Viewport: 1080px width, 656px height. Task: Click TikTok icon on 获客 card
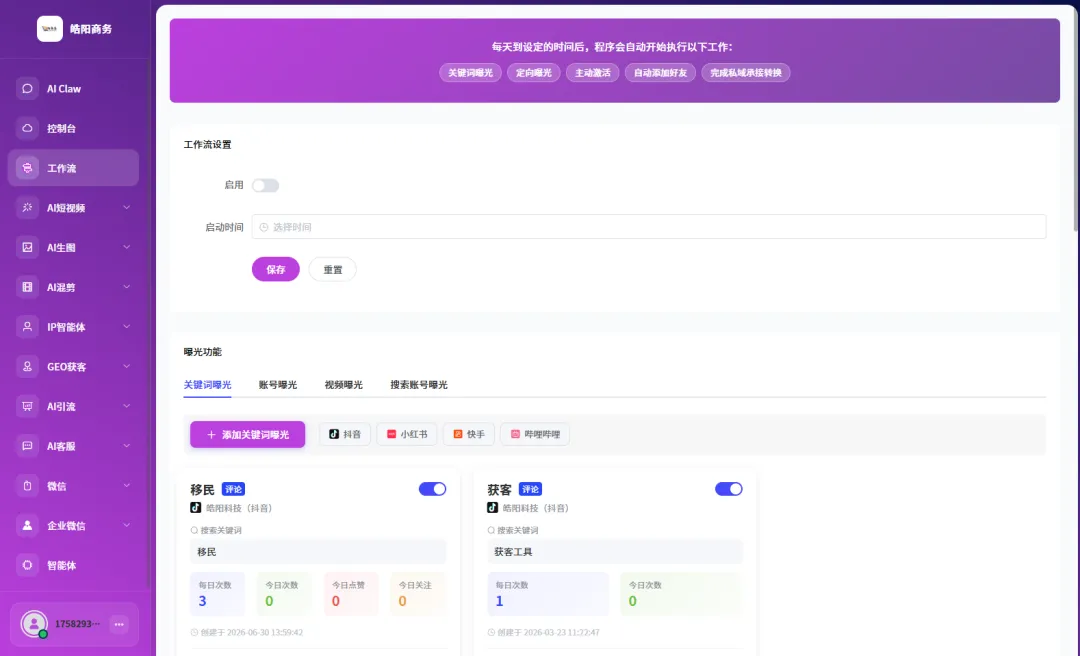click(492, 508)
